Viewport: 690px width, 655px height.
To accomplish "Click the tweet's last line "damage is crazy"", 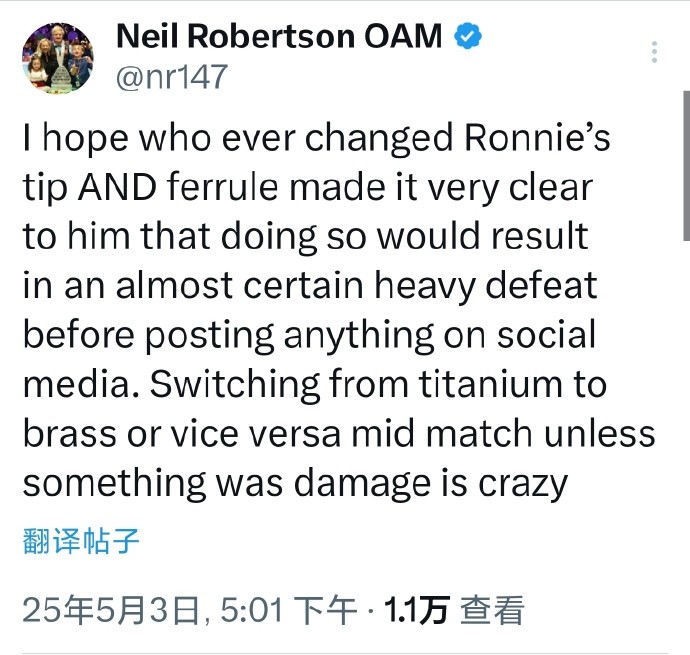I will [x=430, y=483].
